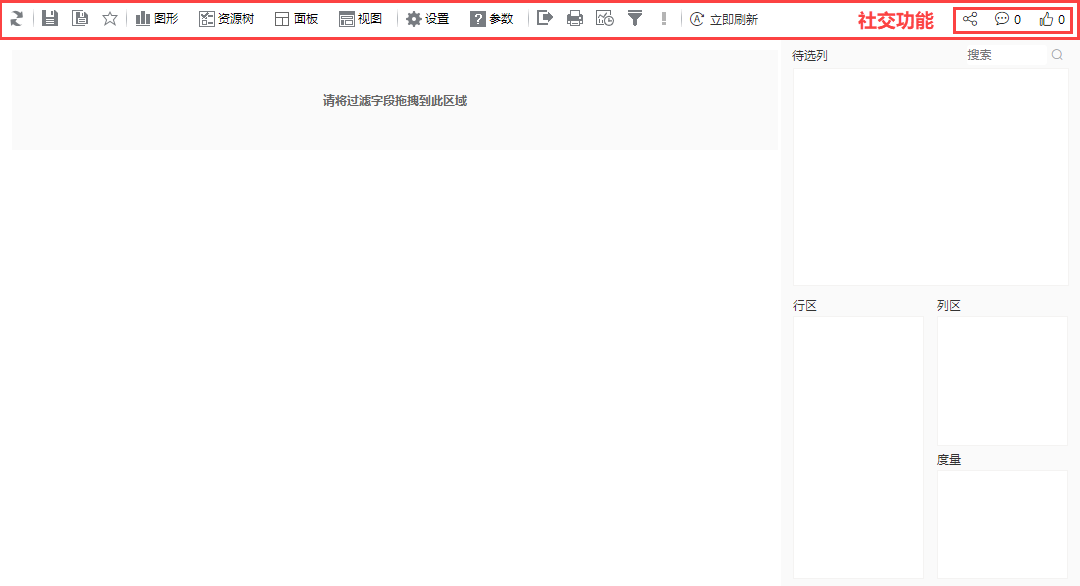Open 设置 settings with the gear icon
The width and height of the screenshot is (1080, 586).
coord(427,19)
